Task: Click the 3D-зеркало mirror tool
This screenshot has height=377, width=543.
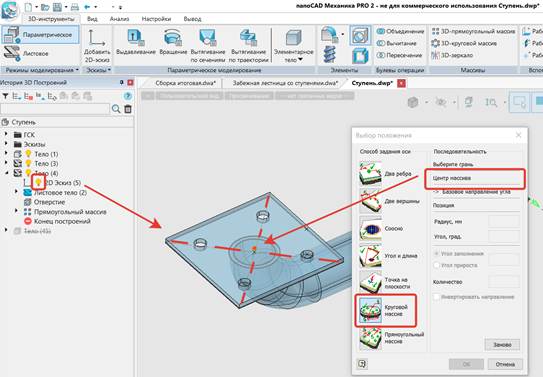Action: pyautogui.click(x=452, y=55)
